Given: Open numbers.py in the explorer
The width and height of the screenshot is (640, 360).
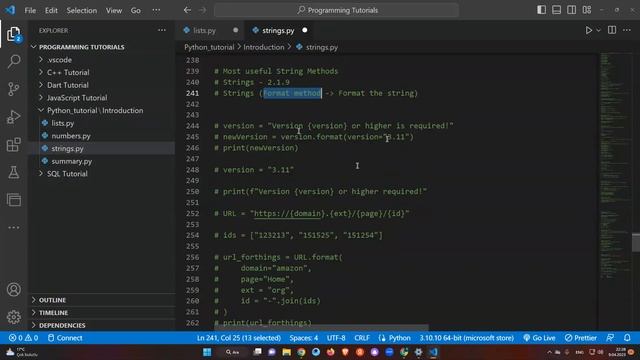Looking at the screenshot, I should 101,136.
